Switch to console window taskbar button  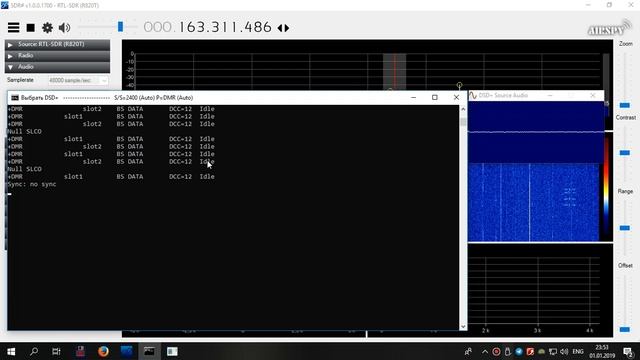[149, 351]
